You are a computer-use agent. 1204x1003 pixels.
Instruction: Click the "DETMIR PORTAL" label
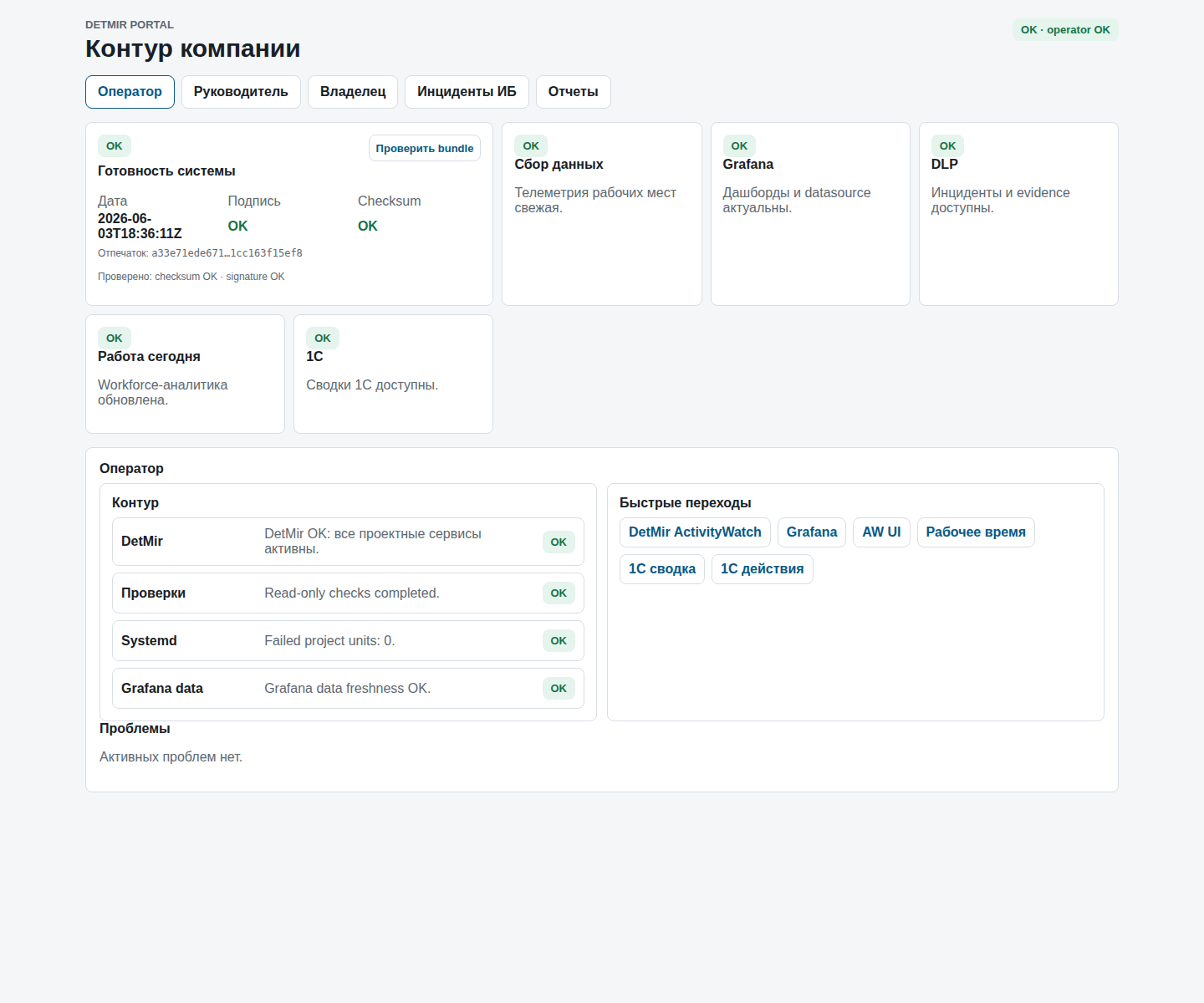130,25
